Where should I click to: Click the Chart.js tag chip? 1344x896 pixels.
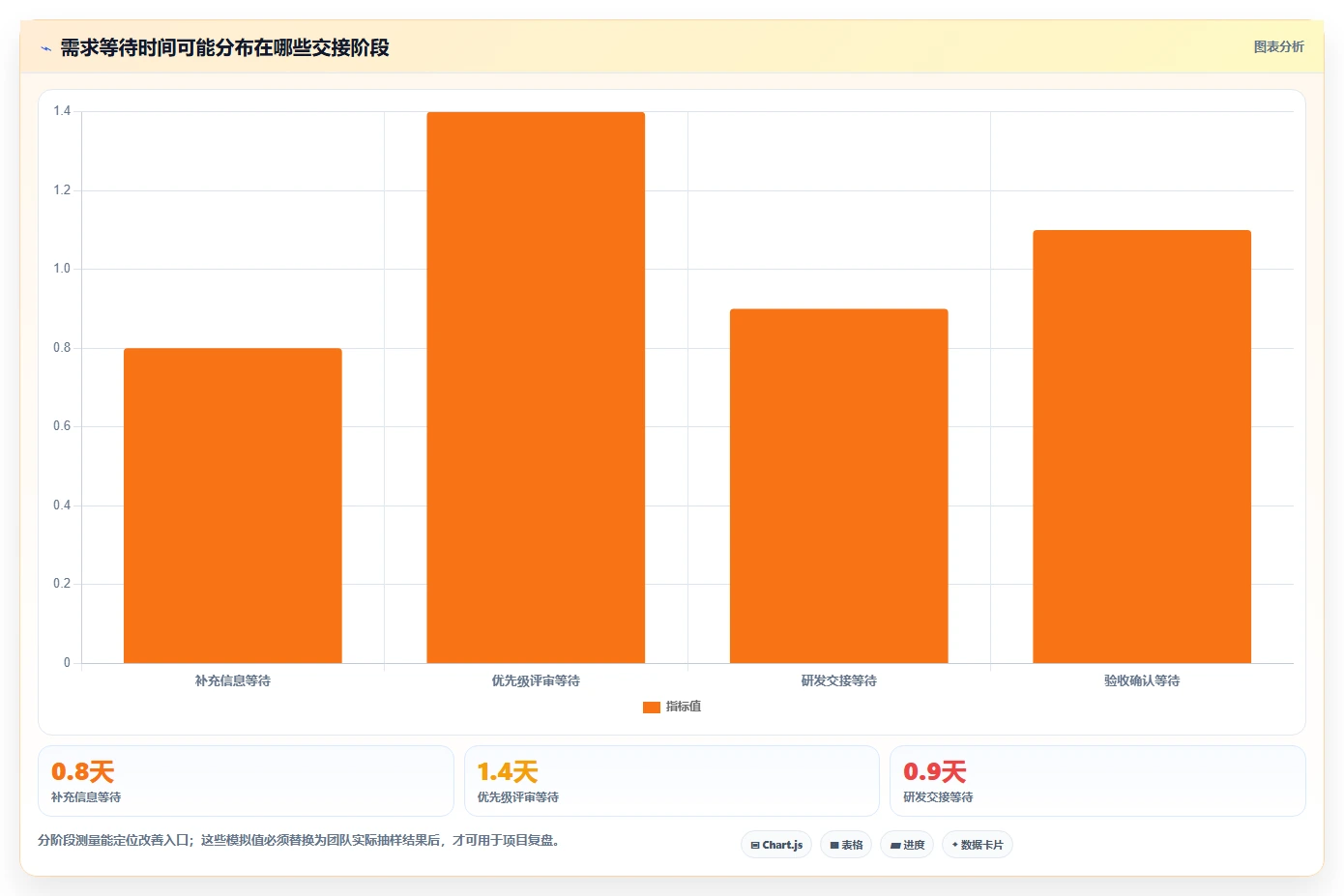pos(776,845)
